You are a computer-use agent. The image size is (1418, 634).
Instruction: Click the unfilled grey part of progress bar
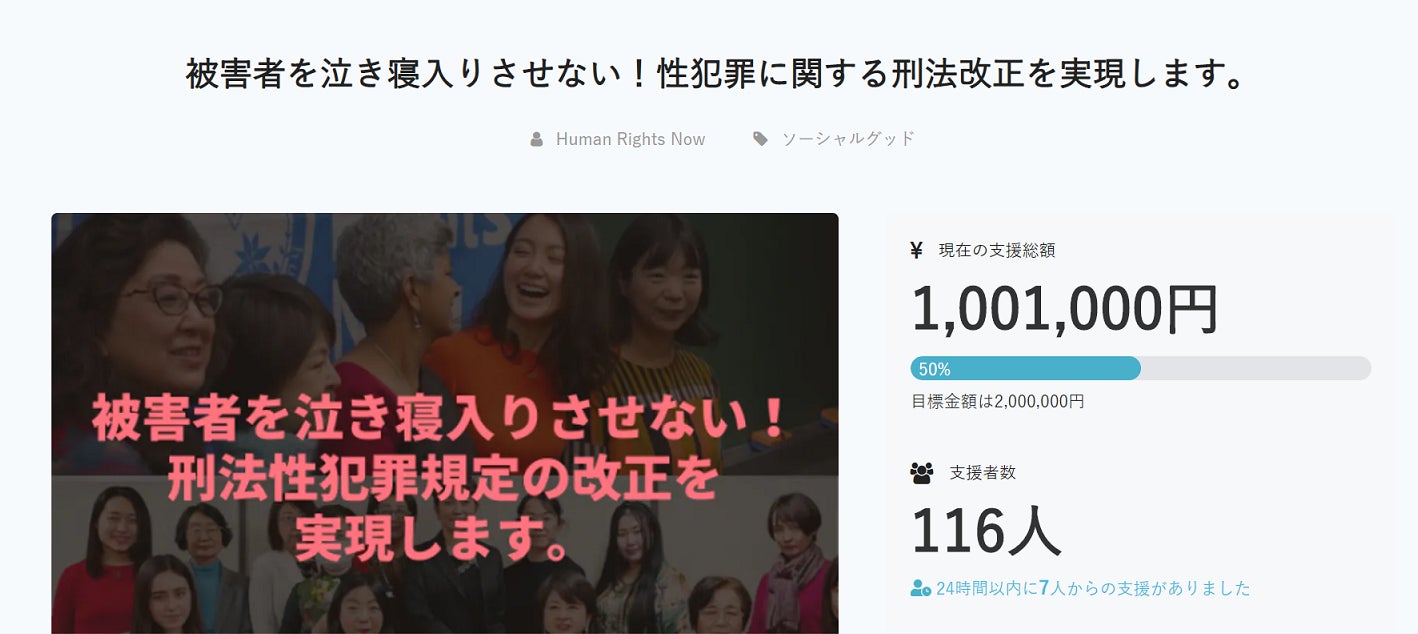1256,368
